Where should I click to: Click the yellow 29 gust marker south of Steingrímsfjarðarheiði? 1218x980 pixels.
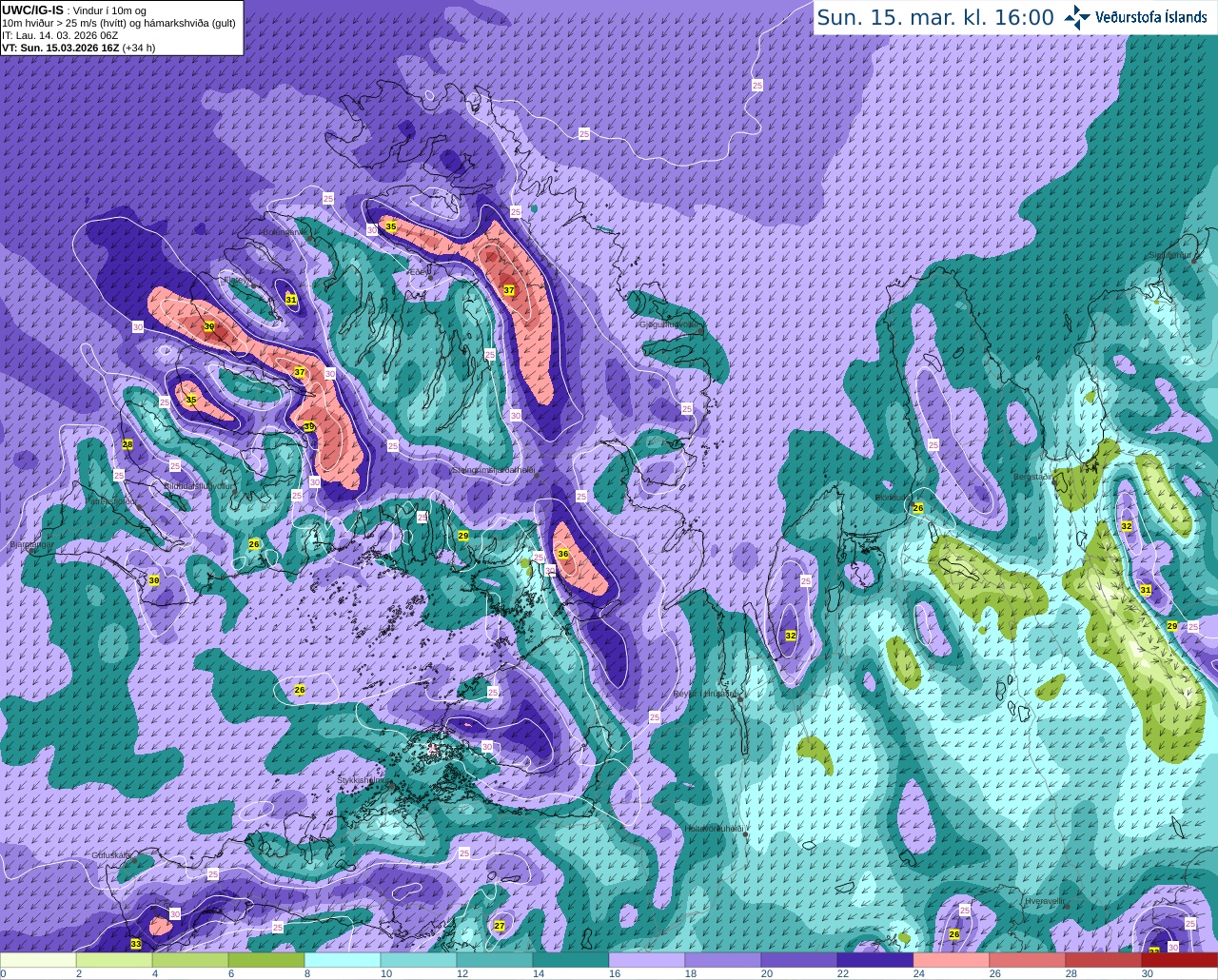463,537
